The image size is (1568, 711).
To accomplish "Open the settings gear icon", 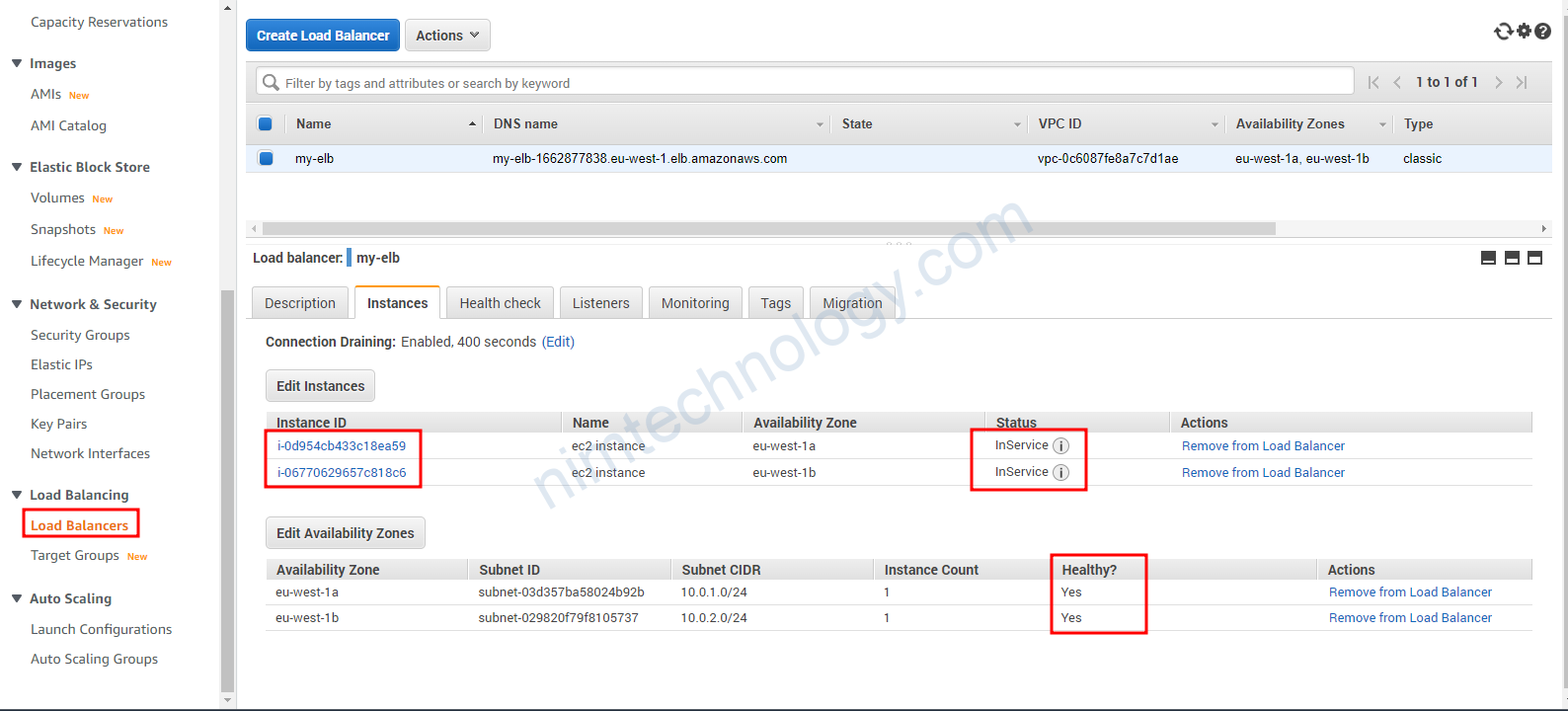I will [x=1525, y=31].
